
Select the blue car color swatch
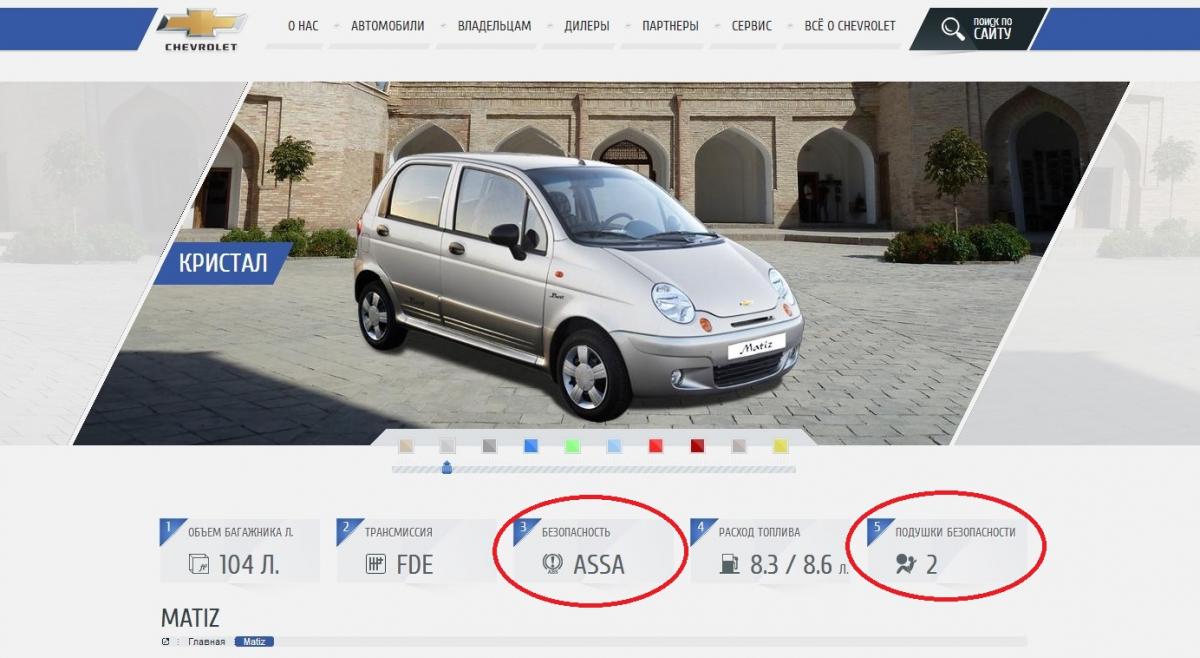click(531, 446)
